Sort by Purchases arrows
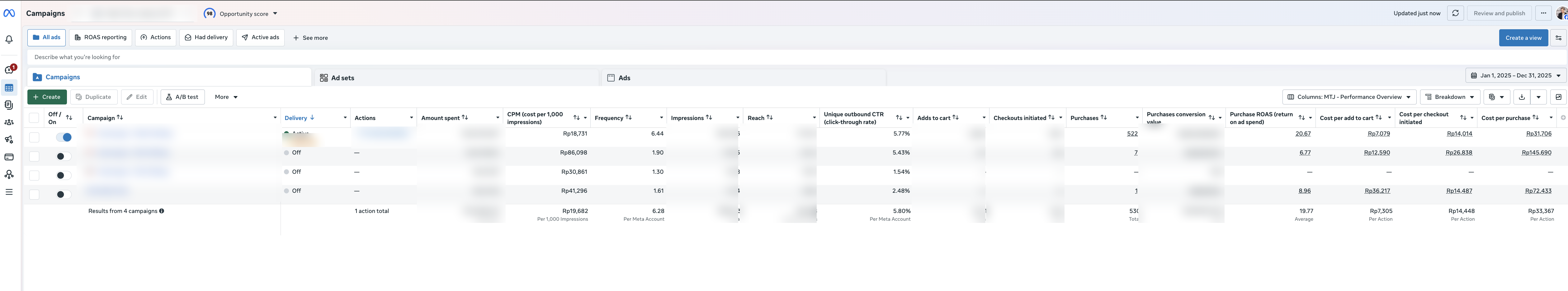This screenshot has width=1568, height=291. click(1103, 118)
